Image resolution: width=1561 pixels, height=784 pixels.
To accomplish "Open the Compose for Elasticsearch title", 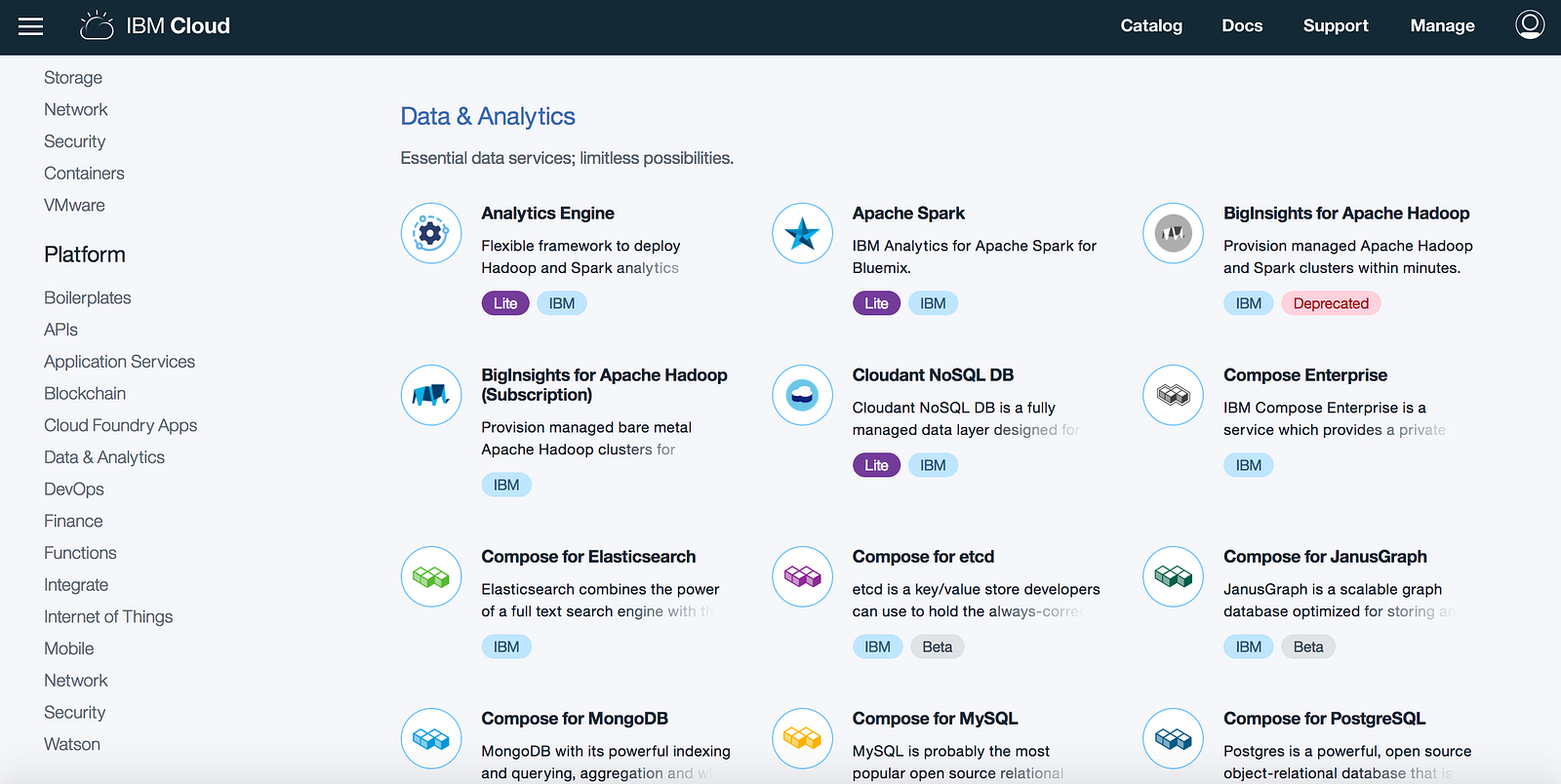I will (588, 557).
